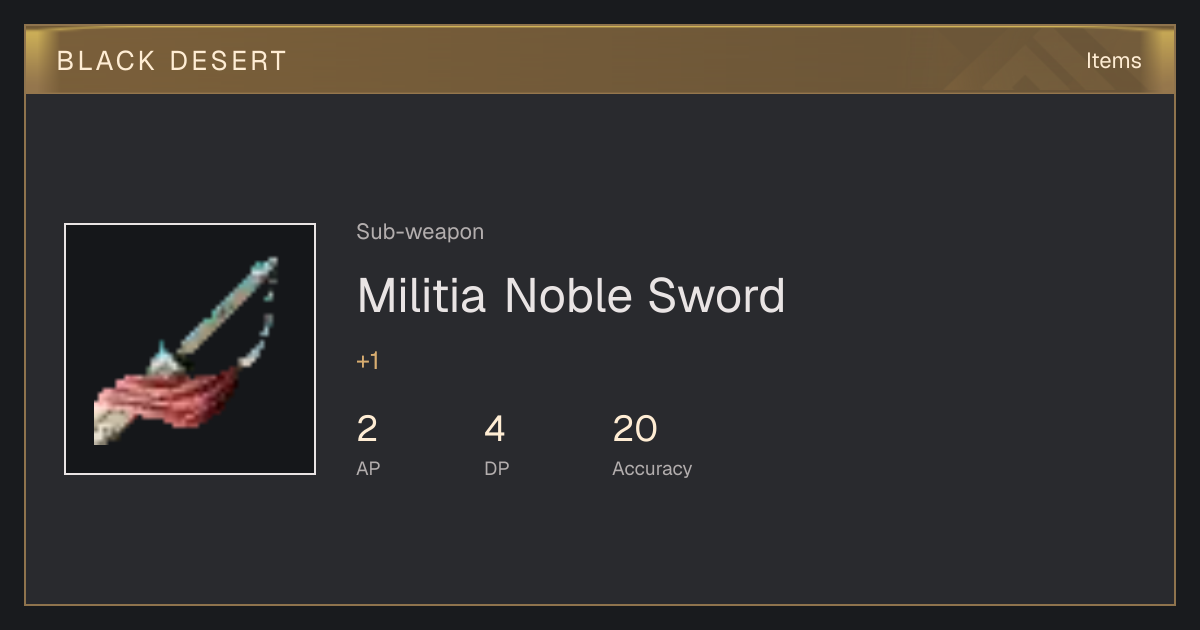Click the Militia Noble Sword item icon
Screen dimensions: 1200x630
[190, 349]
